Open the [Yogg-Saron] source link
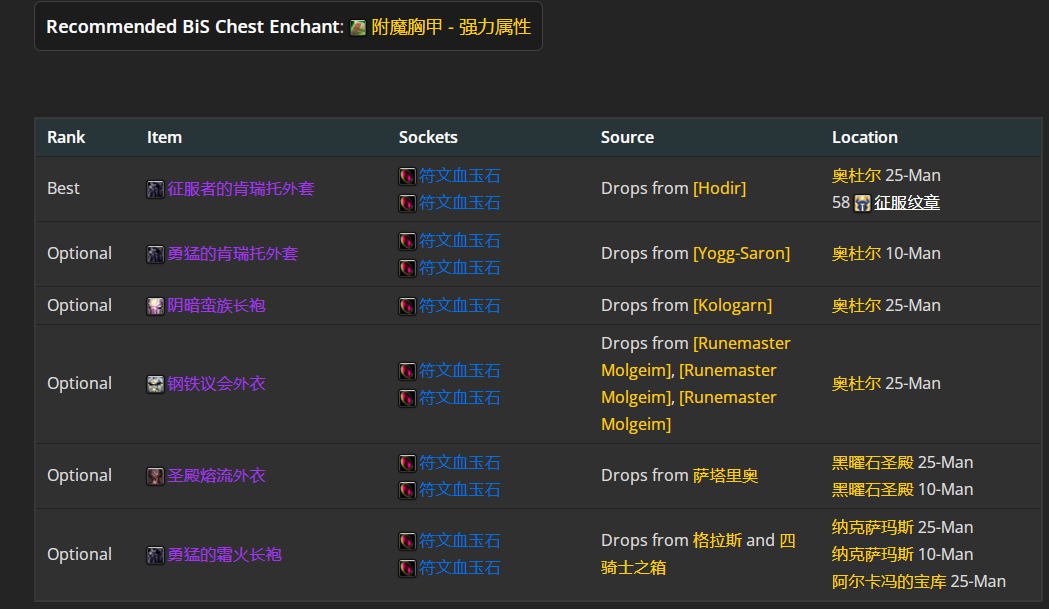 coord(741,254)
